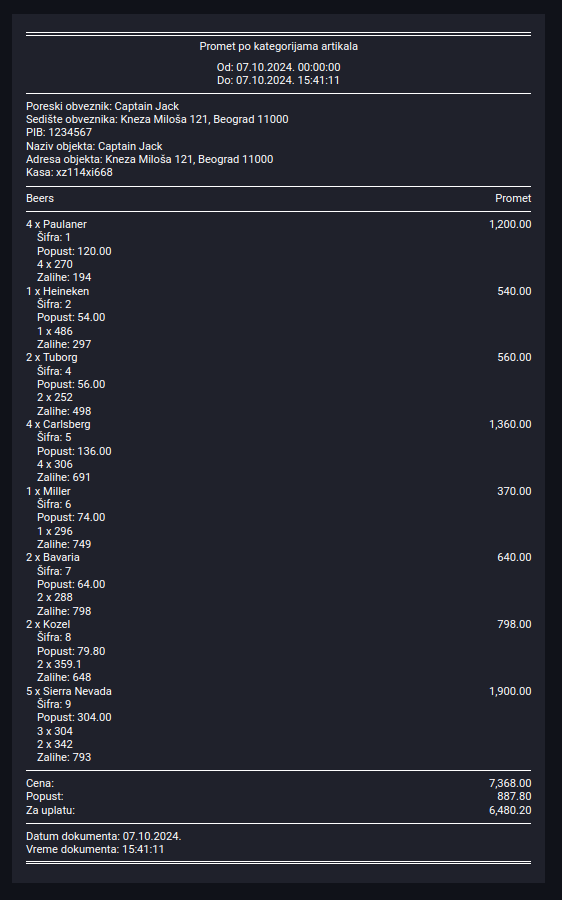Click the report title Promet po kategorijama artikala
Viewport: 562px width, 900px height.
point(278,46)
